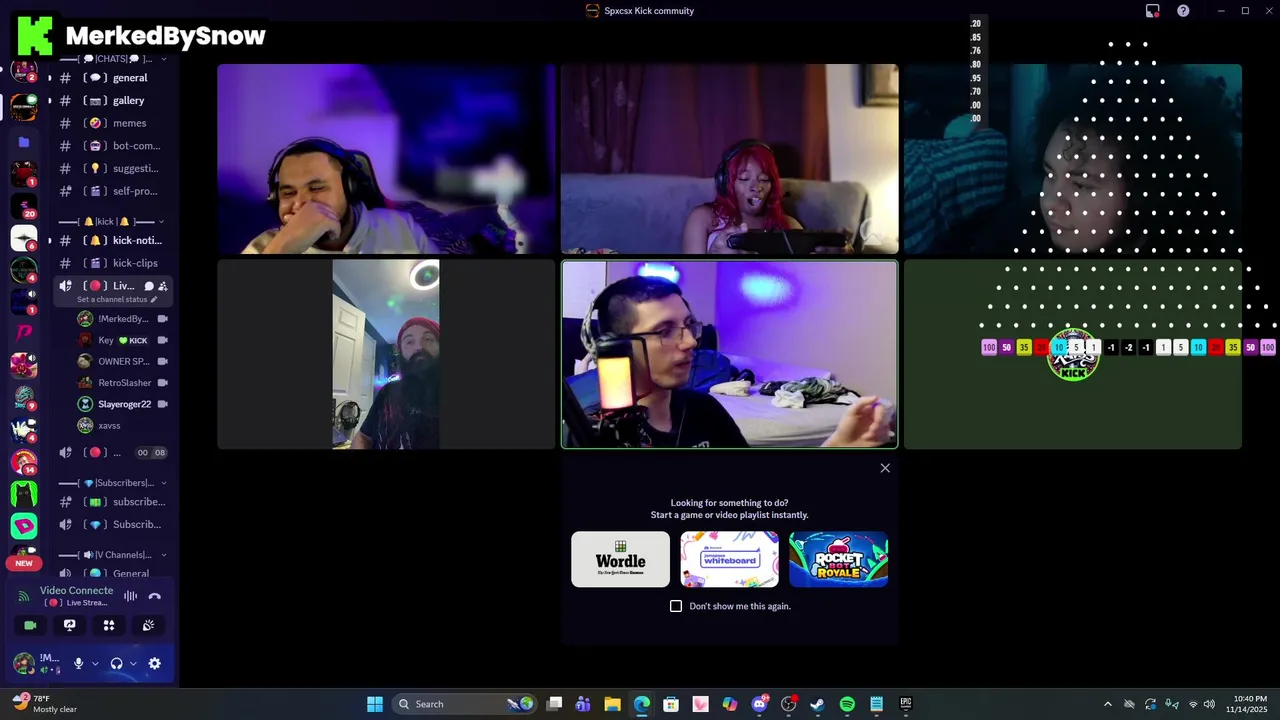Launch Whiteboard activity
Viewport: 1280px width, 720px height.
coord(729,559)
